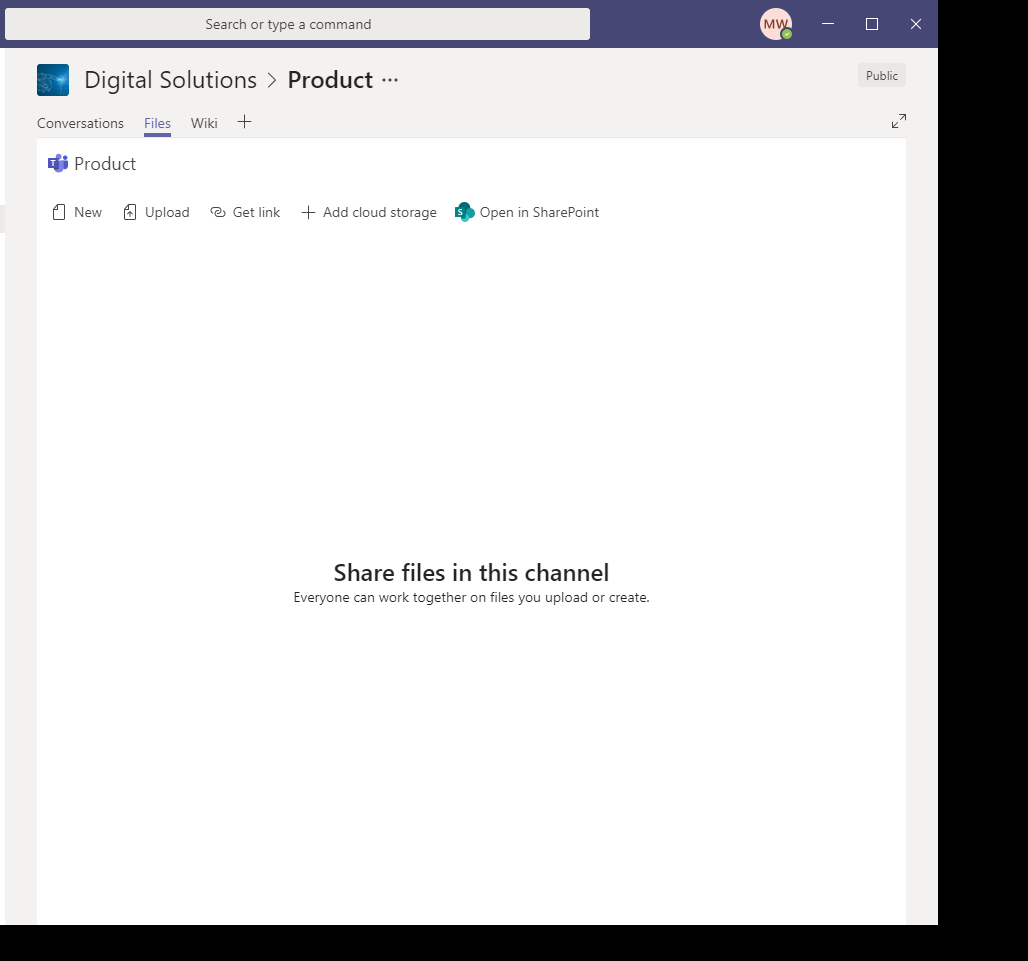Expand the tab to full screen
Image resolution: width=1028 pixels, height=961 pixels.
point(899,121)
